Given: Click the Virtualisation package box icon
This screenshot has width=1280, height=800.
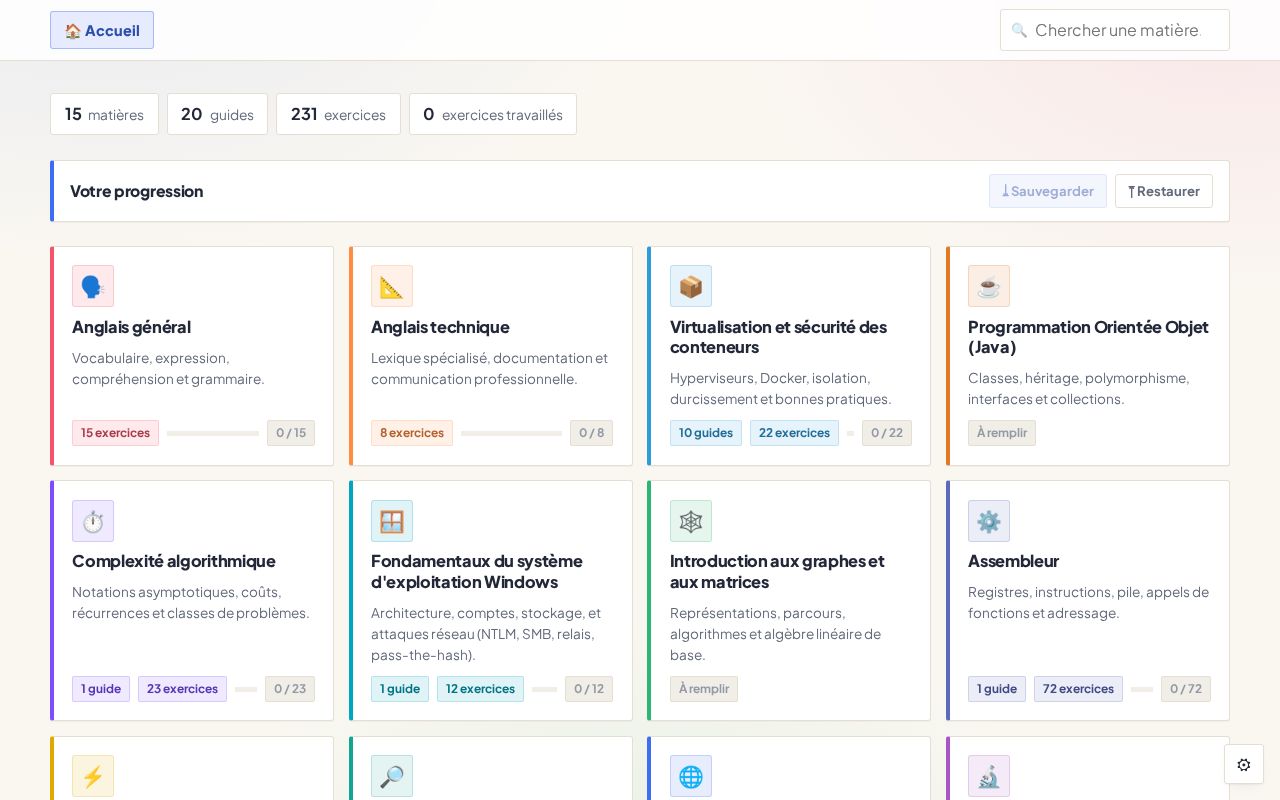Looking at the screenshot, I should tap(691, 286).
